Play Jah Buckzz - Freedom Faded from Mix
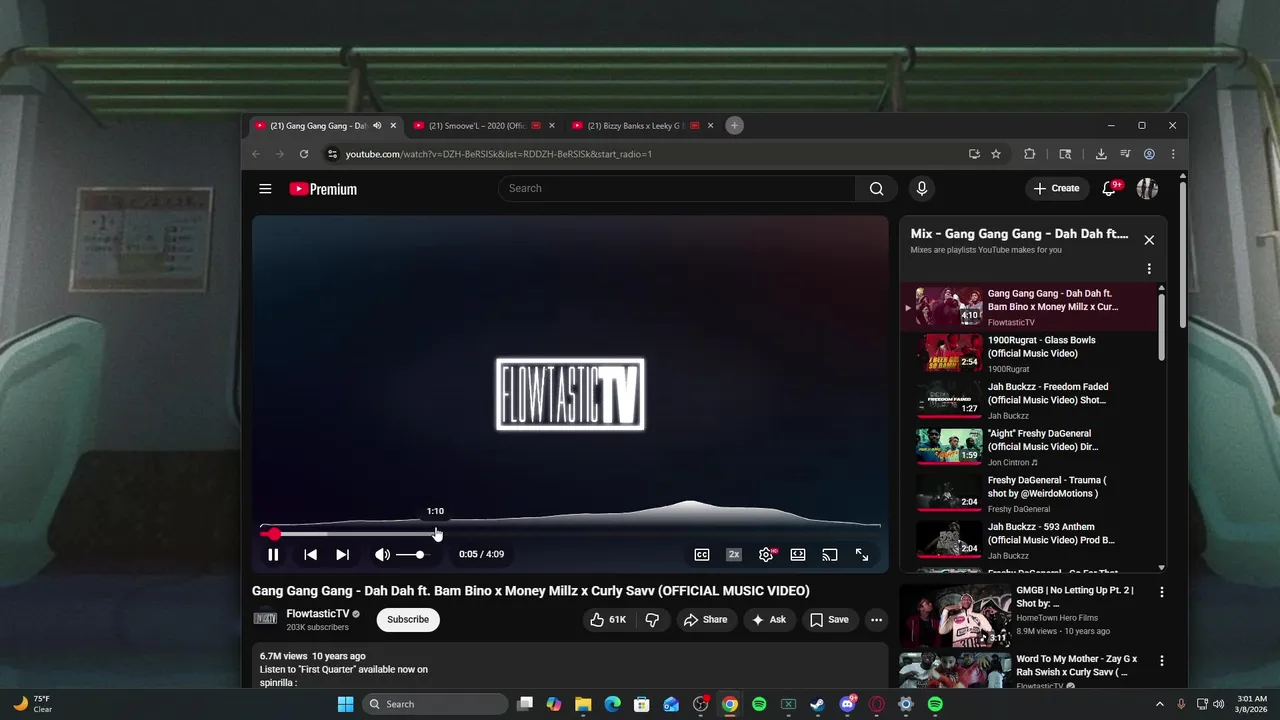The image size is (1280, 720). pyautogui.click(x=1027, y=400)
